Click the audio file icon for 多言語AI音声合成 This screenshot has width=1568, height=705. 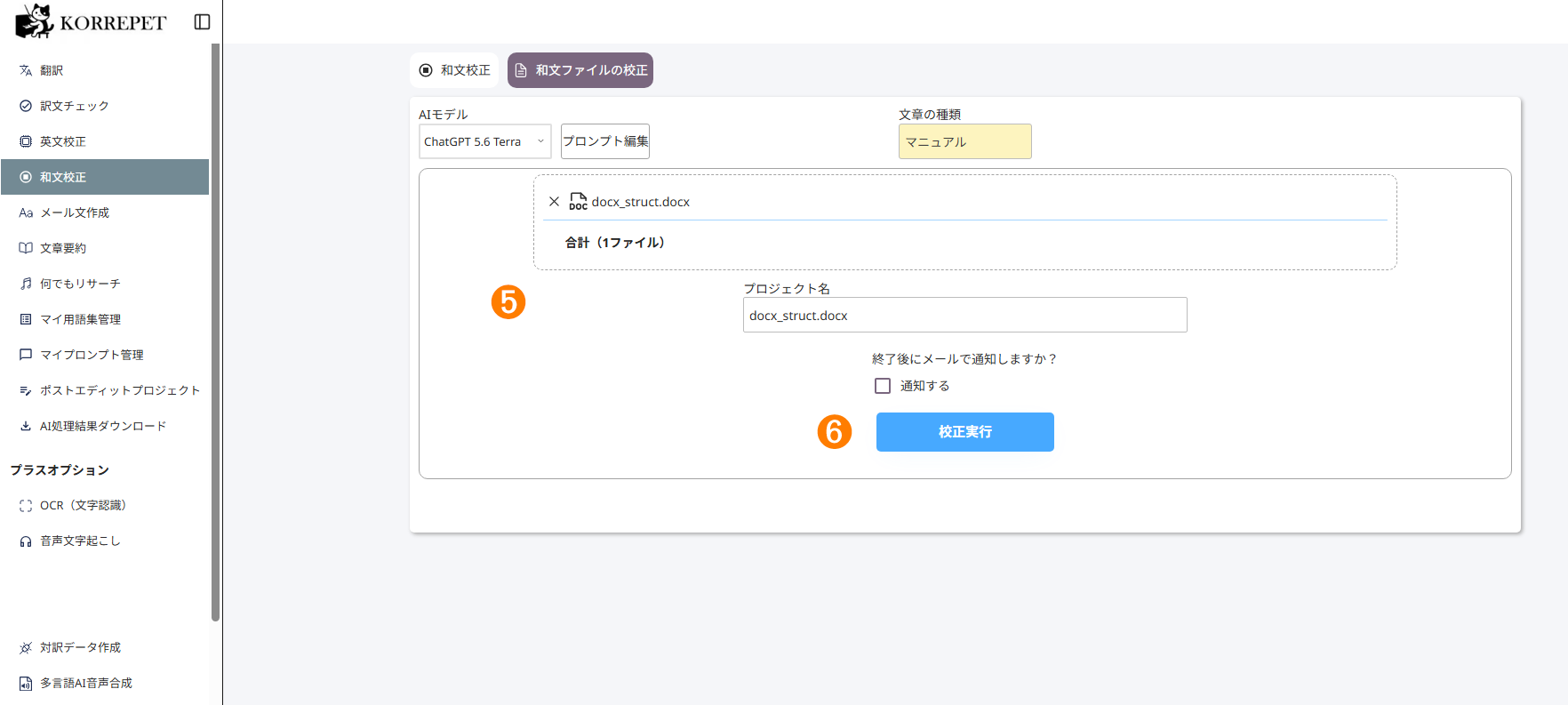click(x=26, y=683)
